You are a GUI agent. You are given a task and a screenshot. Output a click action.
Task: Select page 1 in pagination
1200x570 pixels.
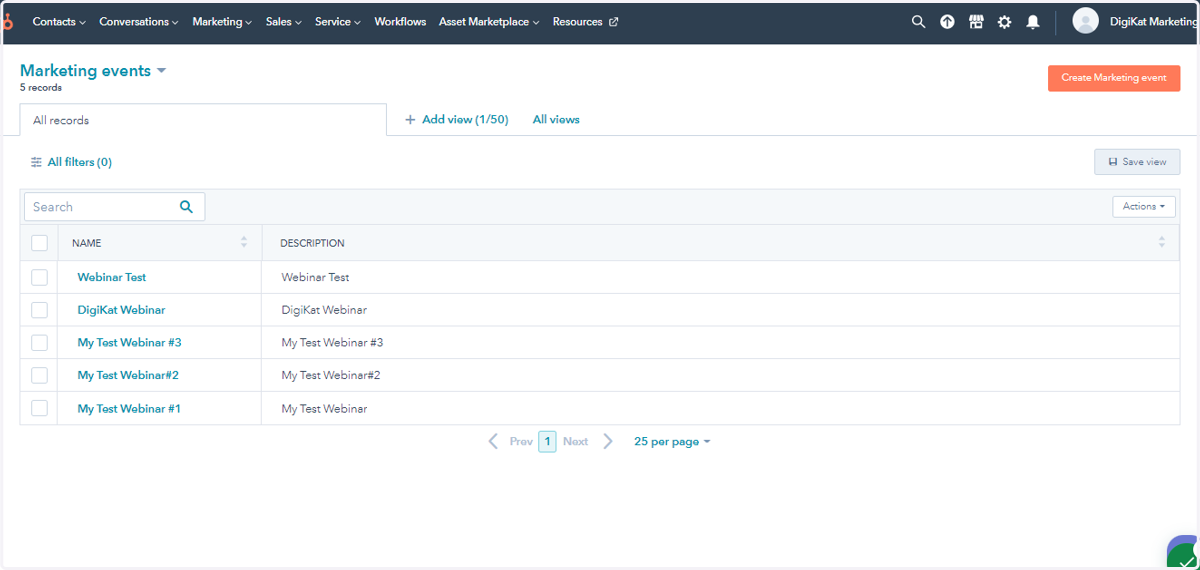(547, 441)
